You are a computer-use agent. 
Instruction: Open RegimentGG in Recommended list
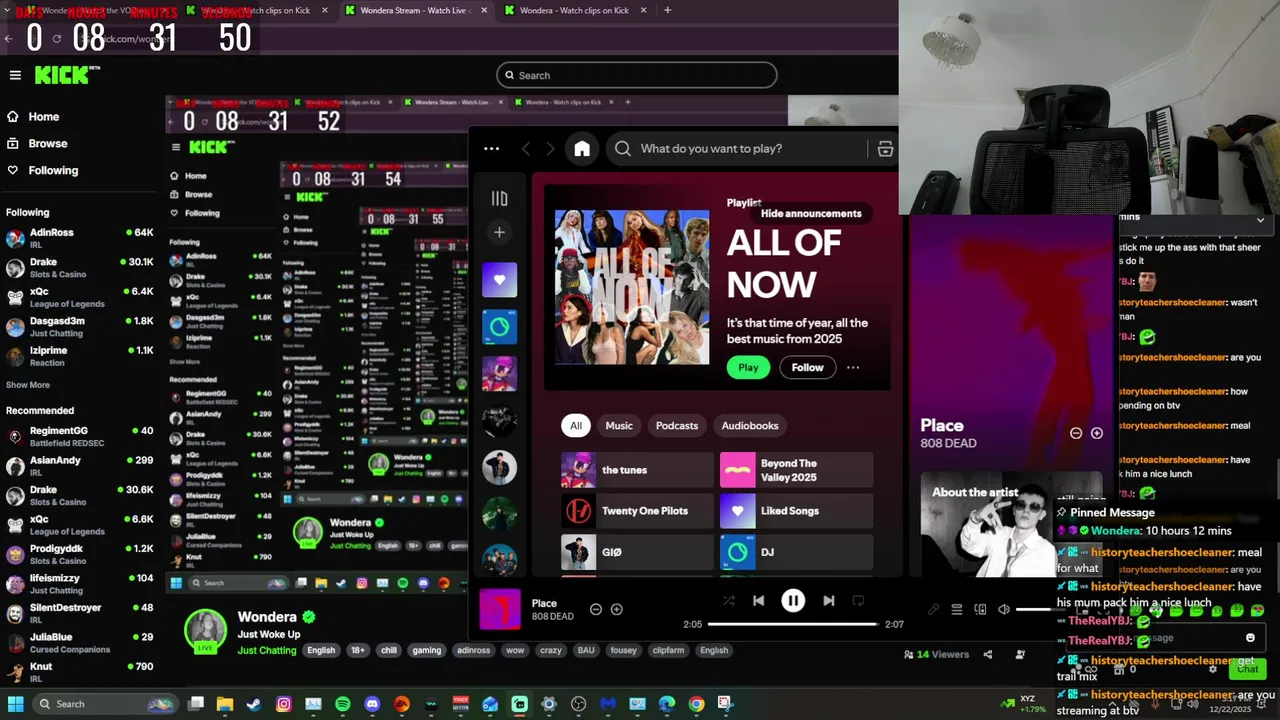pos(80,437)
